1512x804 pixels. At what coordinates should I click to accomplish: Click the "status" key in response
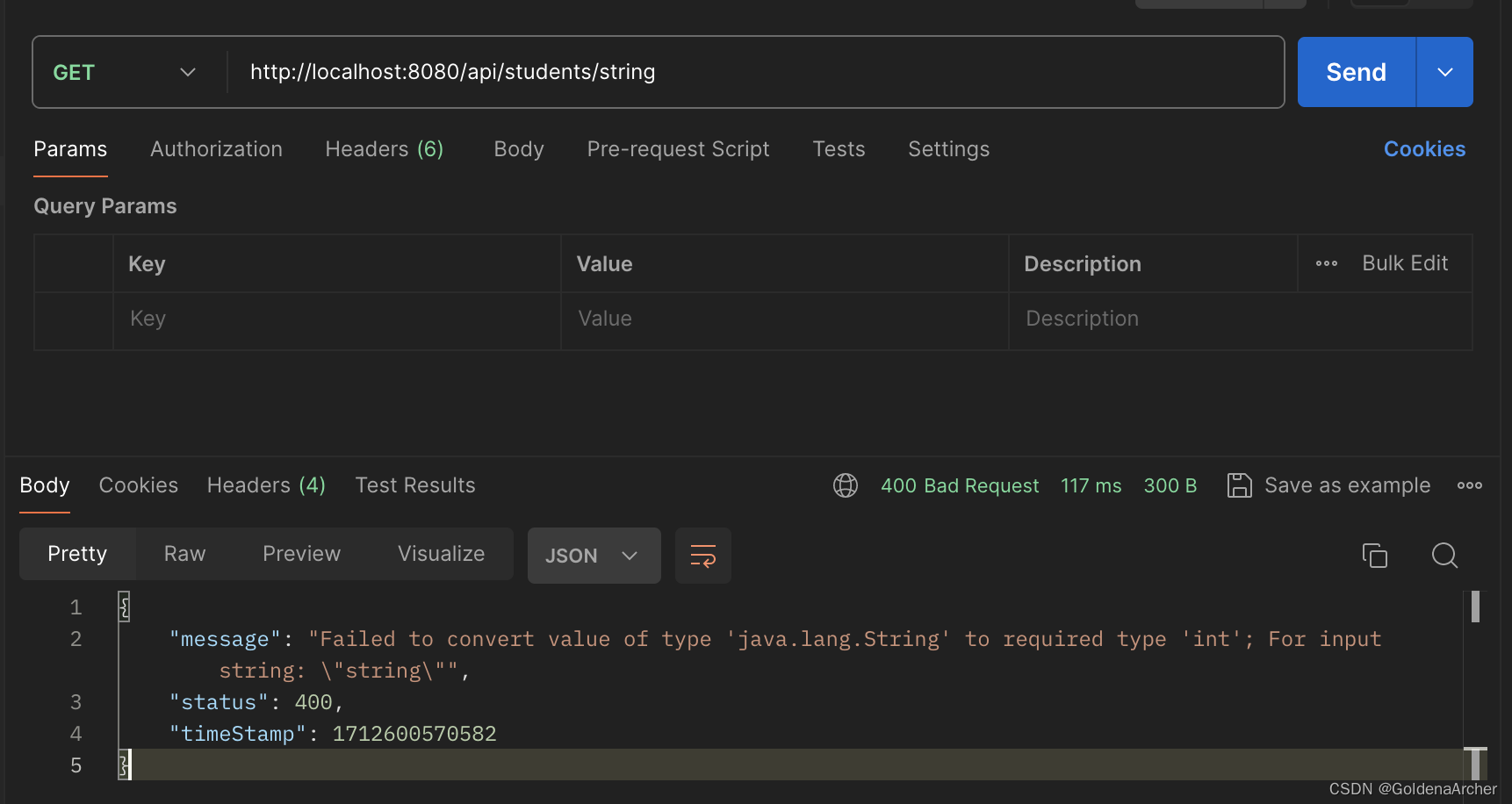tap(219, 702)
